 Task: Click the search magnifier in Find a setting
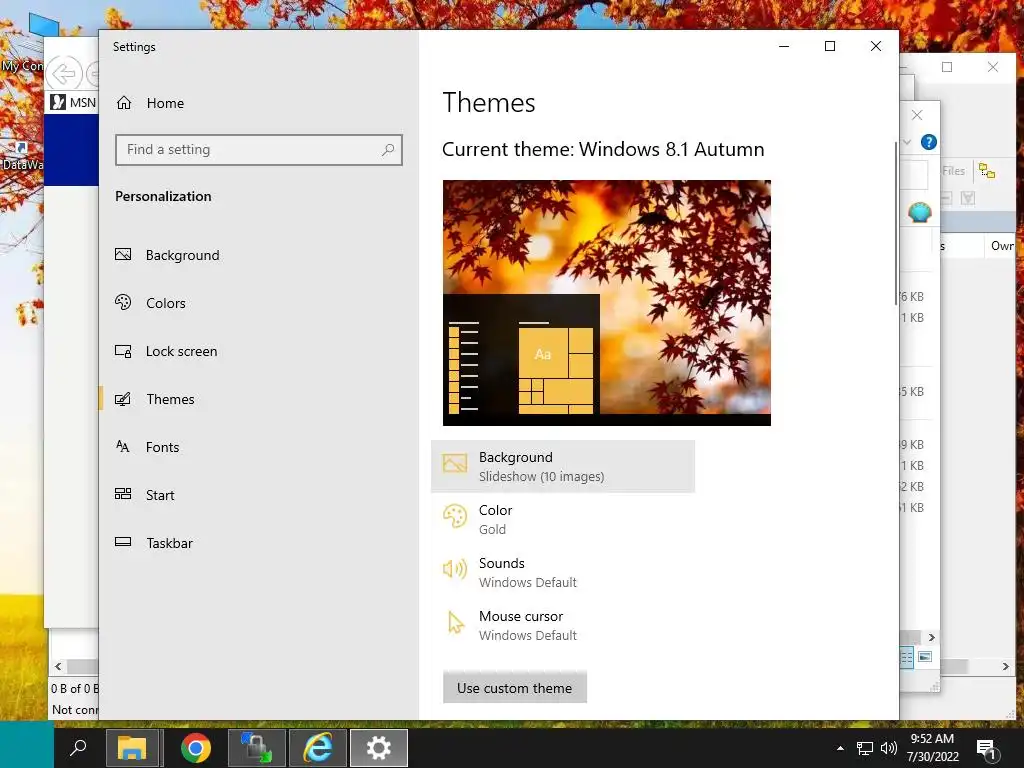tap(388, 150)
